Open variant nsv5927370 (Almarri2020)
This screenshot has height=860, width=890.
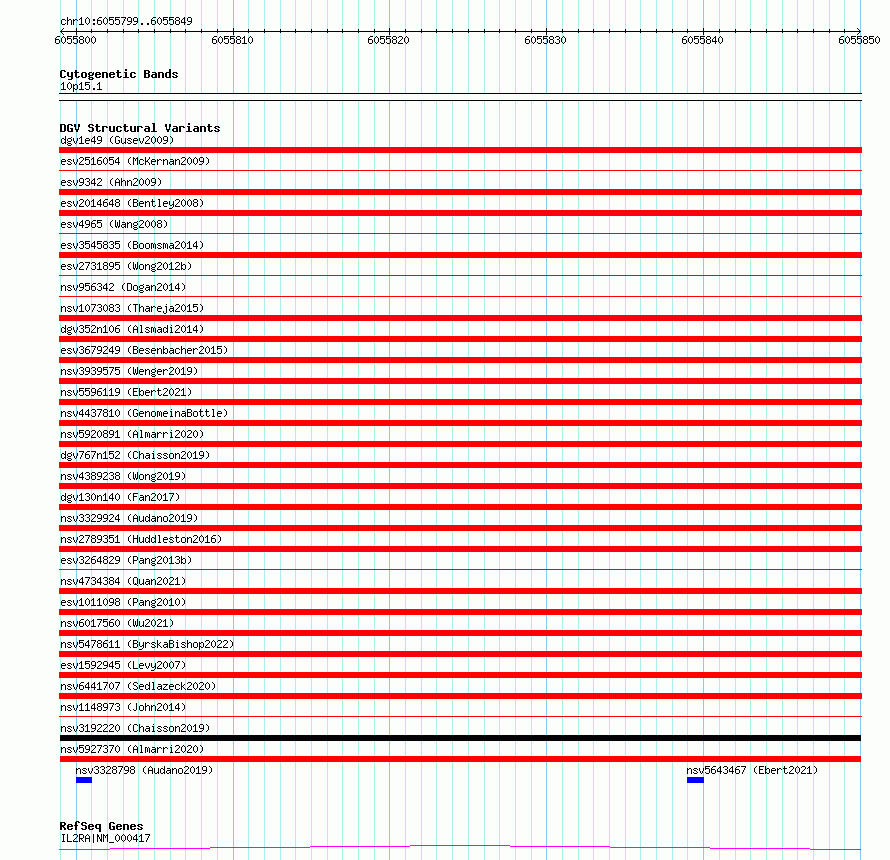[x=132, y=749]
